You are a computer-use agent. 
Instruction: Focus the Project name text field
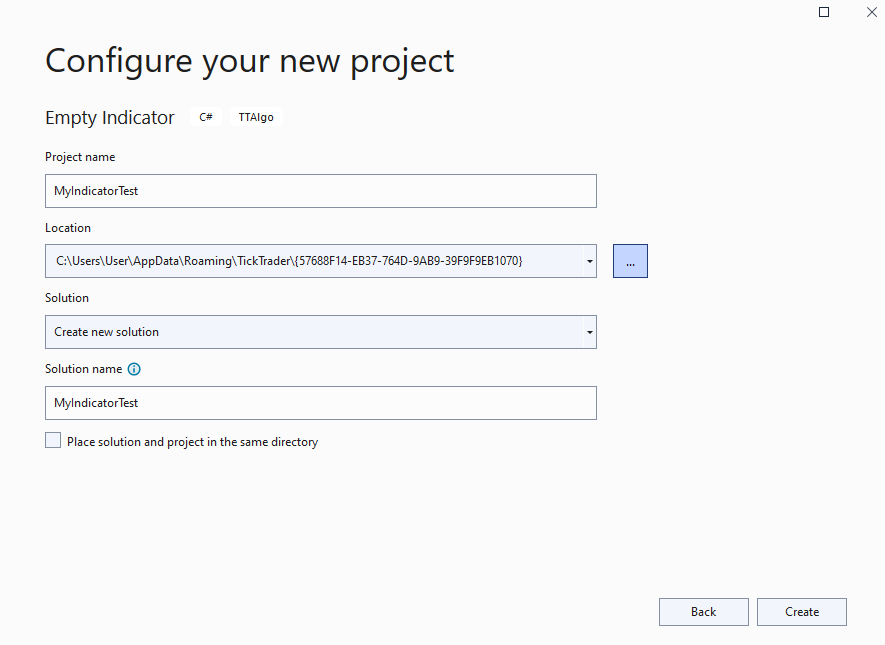(x=321, y=191)
